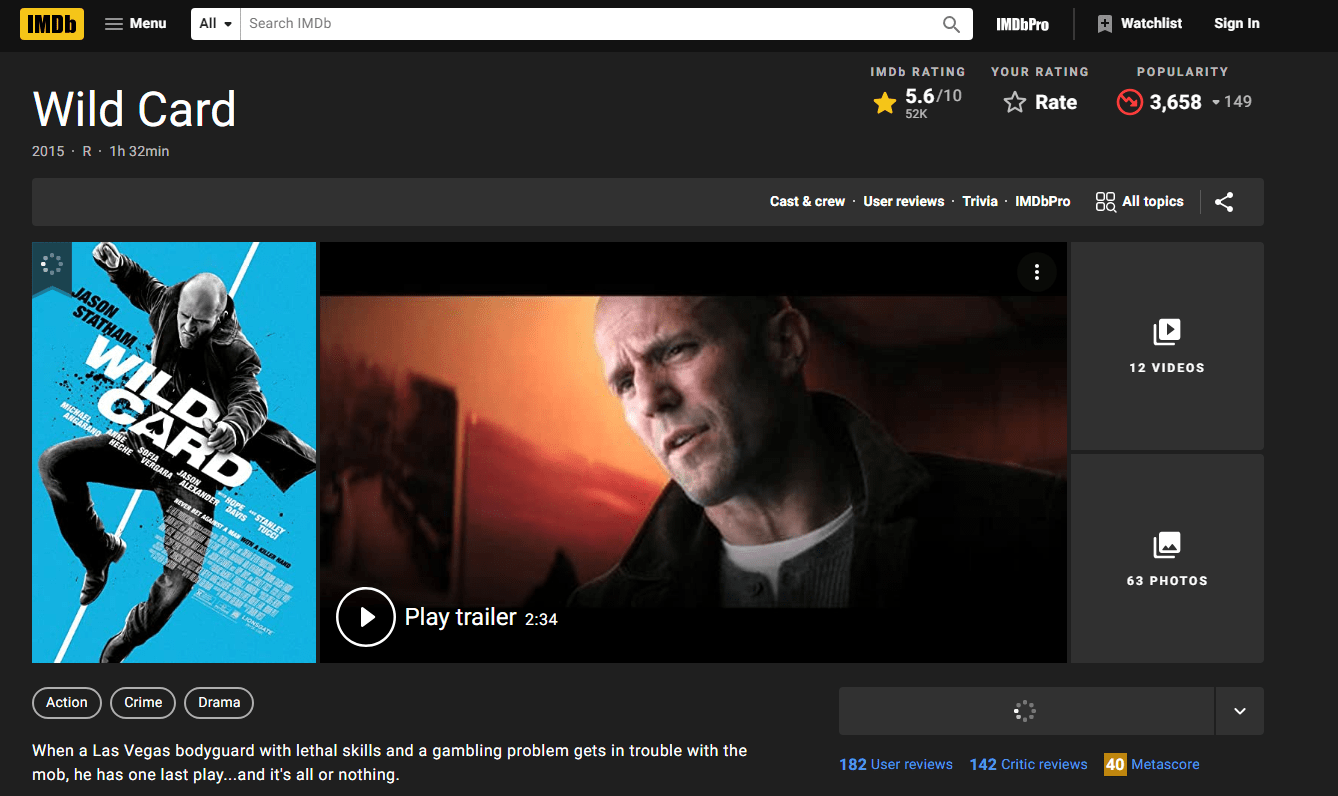Click the R rating certificate
Screen dimensions: 1338x796
(x=87, y=151)
